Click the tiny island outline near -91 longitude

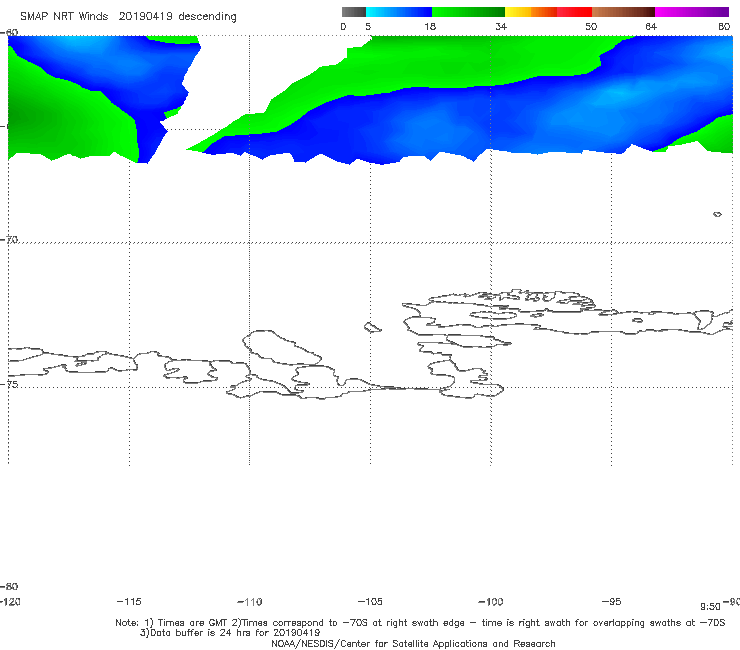(717, 214)
